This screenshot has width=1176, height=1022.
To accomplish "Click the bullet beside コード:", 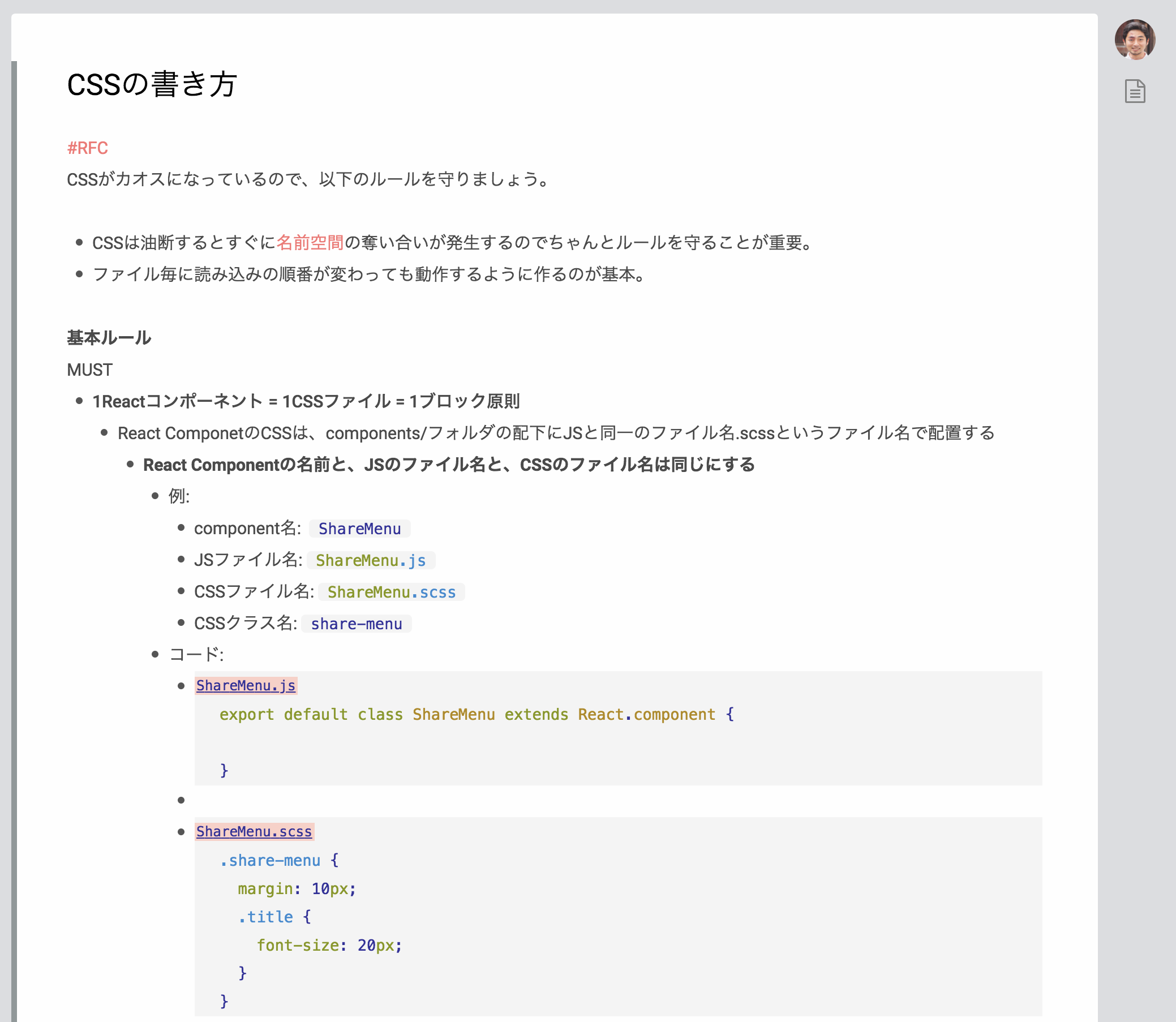I will [155, 655].
